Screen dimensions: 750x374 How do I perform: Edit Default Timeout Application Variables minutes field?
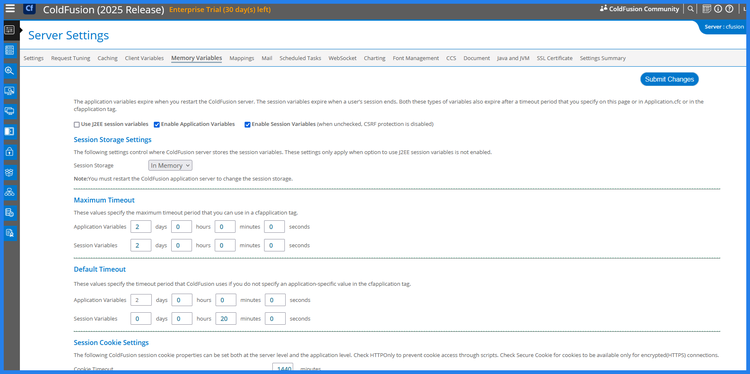click(x=225, y=300)
